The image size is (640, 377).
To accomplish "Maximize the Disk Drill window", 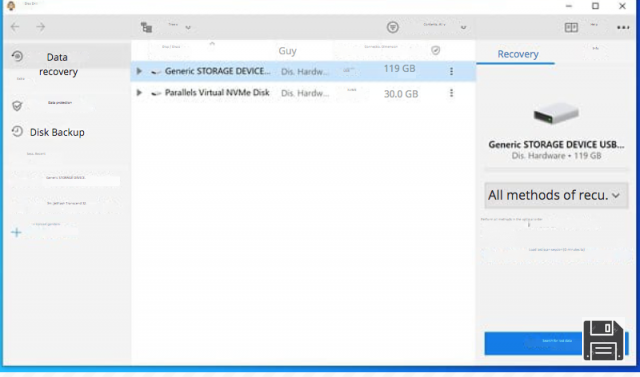I will (x=596, y=6).
